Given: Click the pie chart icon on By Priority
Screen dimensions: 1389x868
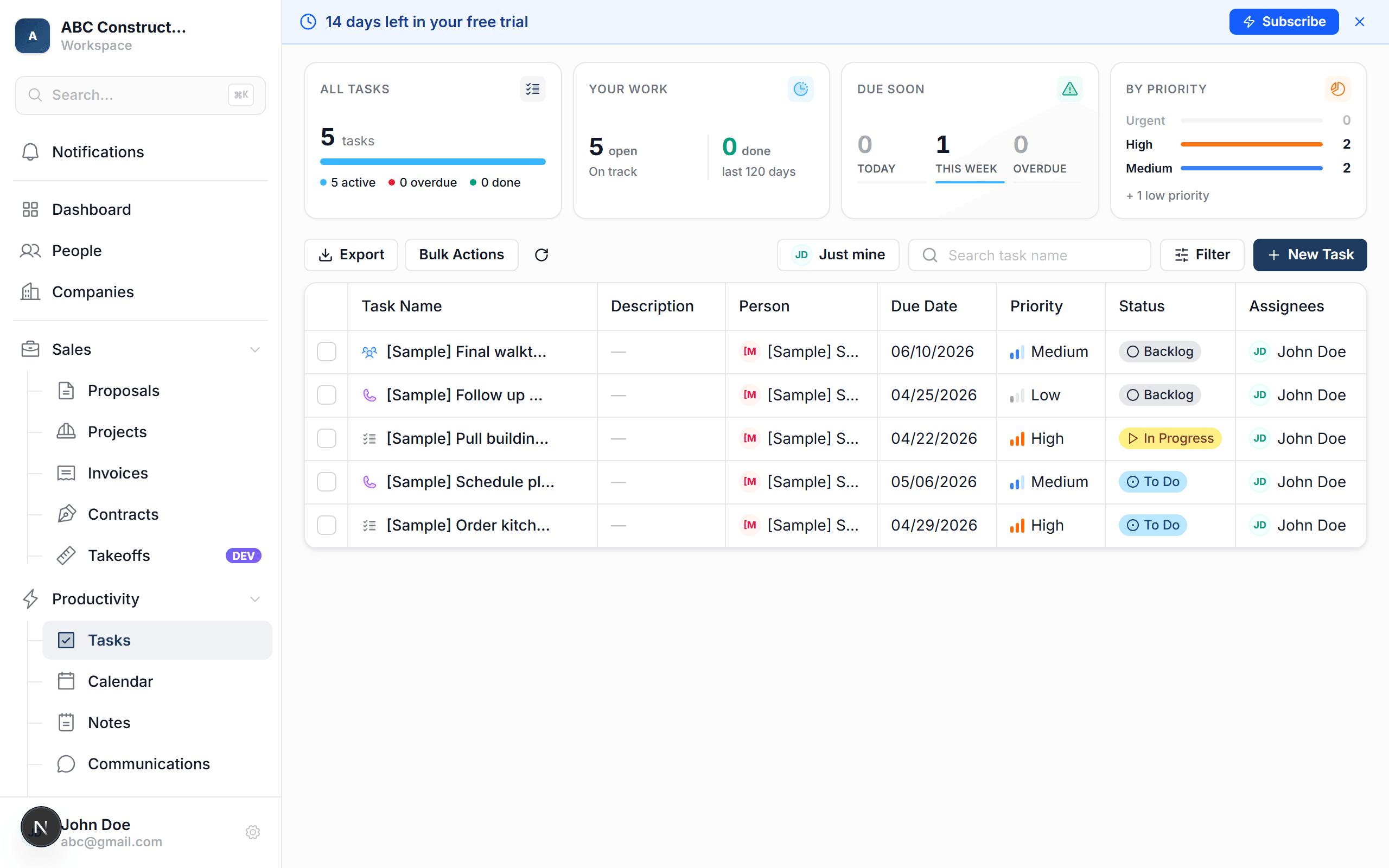Looking at the screenshot, I should tap(1337, 89).
